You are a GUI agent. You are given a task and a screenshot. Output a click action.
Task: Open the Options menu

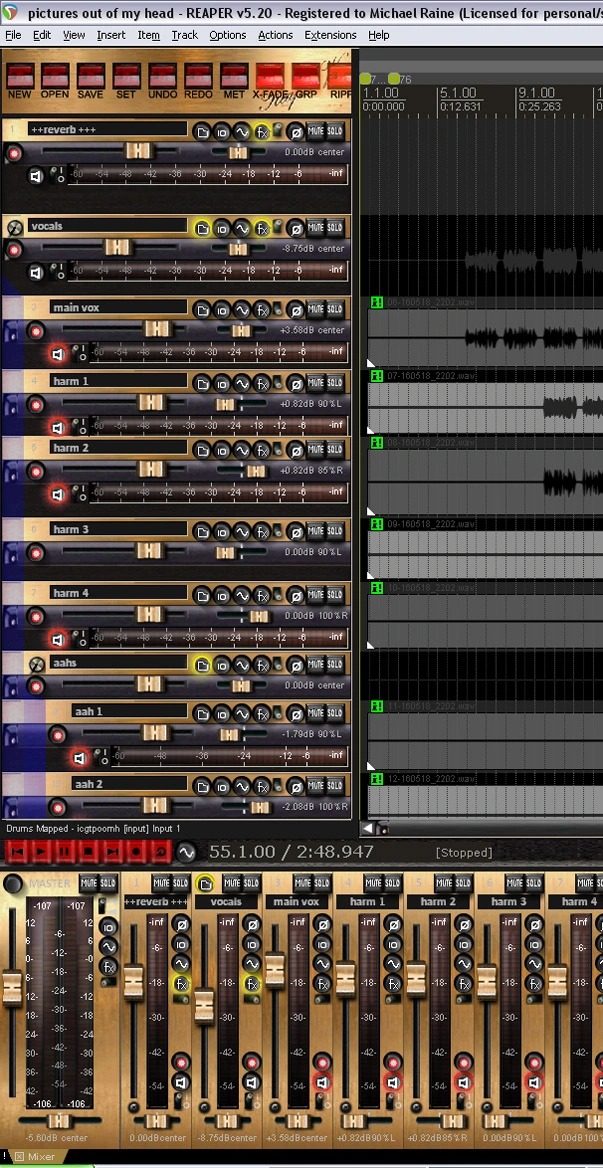tap(228, 35)
